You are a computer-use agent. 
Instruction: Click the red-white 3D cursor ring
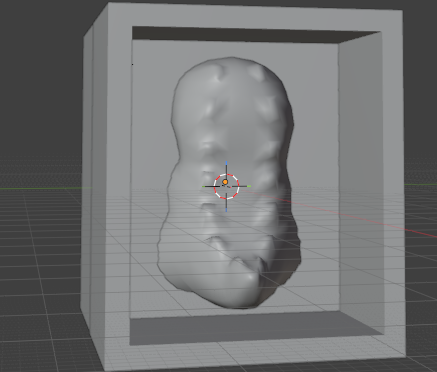coord(227,186)
